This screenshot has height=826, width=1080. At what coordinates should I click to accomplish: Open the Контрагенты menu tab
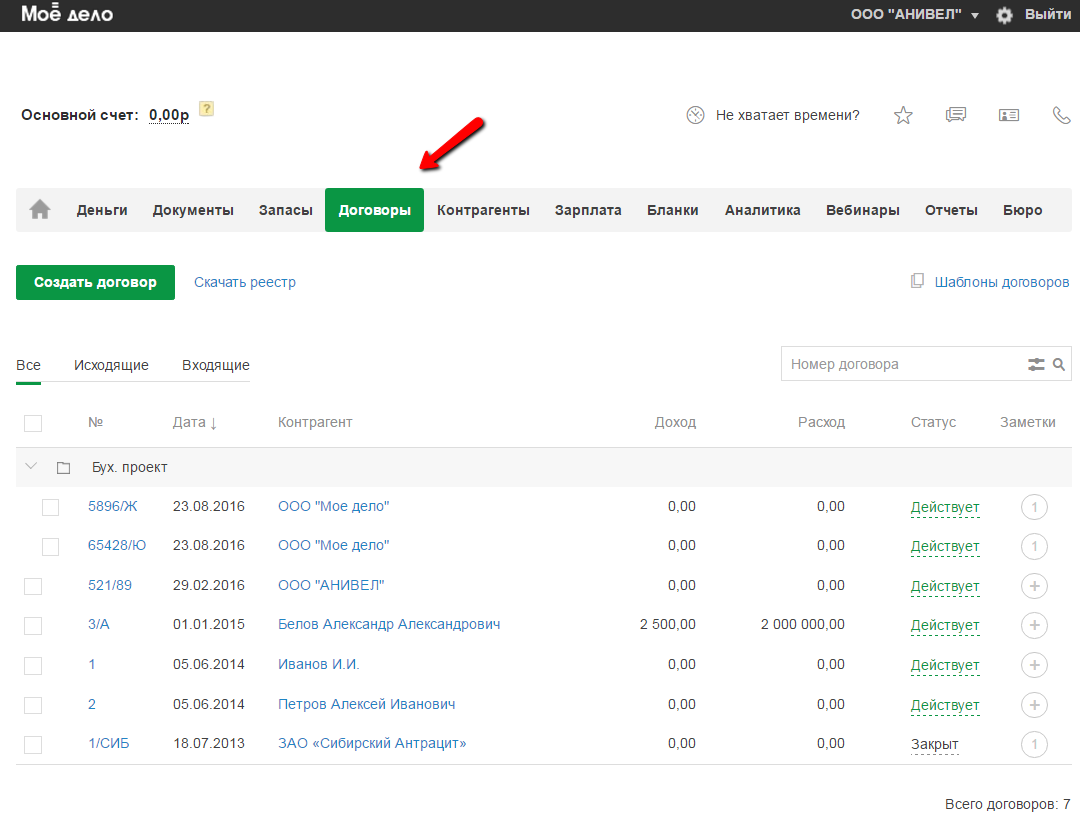point(483,210)
